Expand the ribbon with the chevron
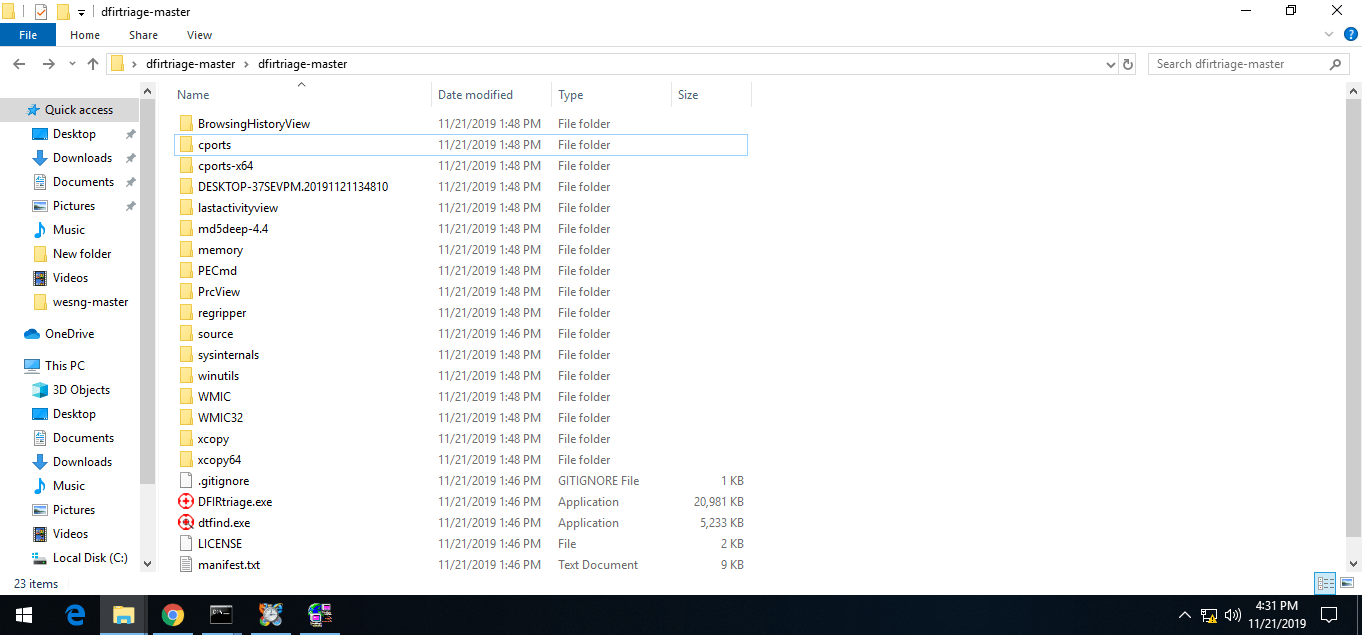The width and height of the screenshot is (1362, 635). tap(1329, 34)
